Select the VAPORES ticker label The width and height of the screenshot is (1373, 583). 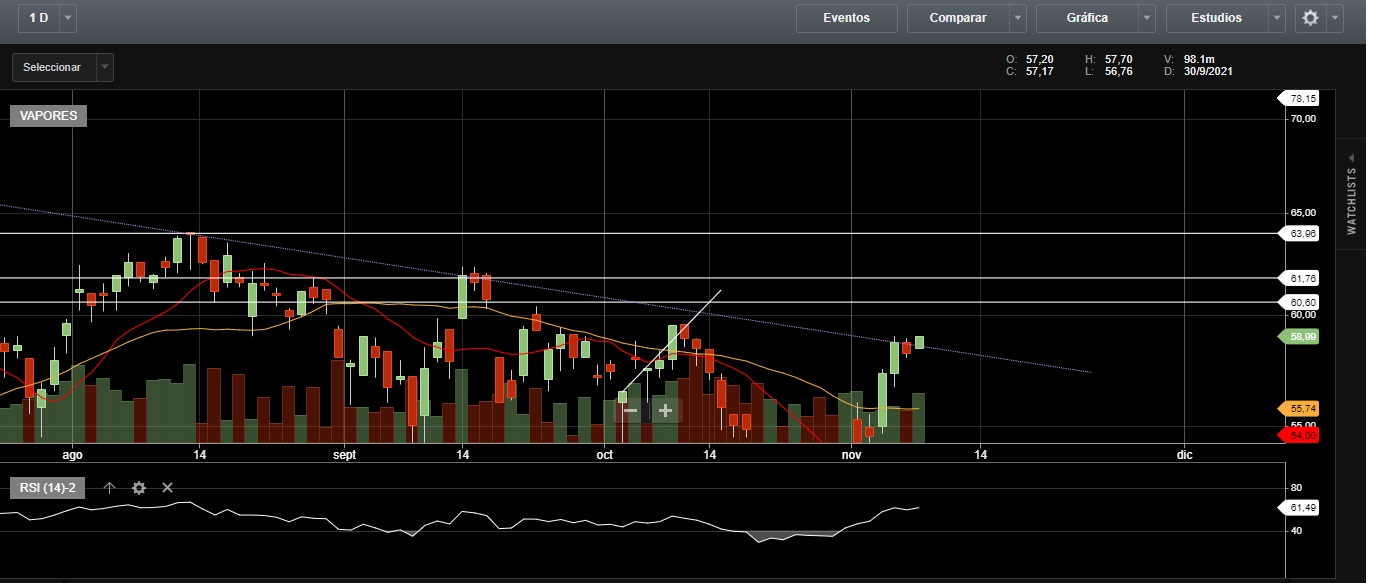click(49, 116)
